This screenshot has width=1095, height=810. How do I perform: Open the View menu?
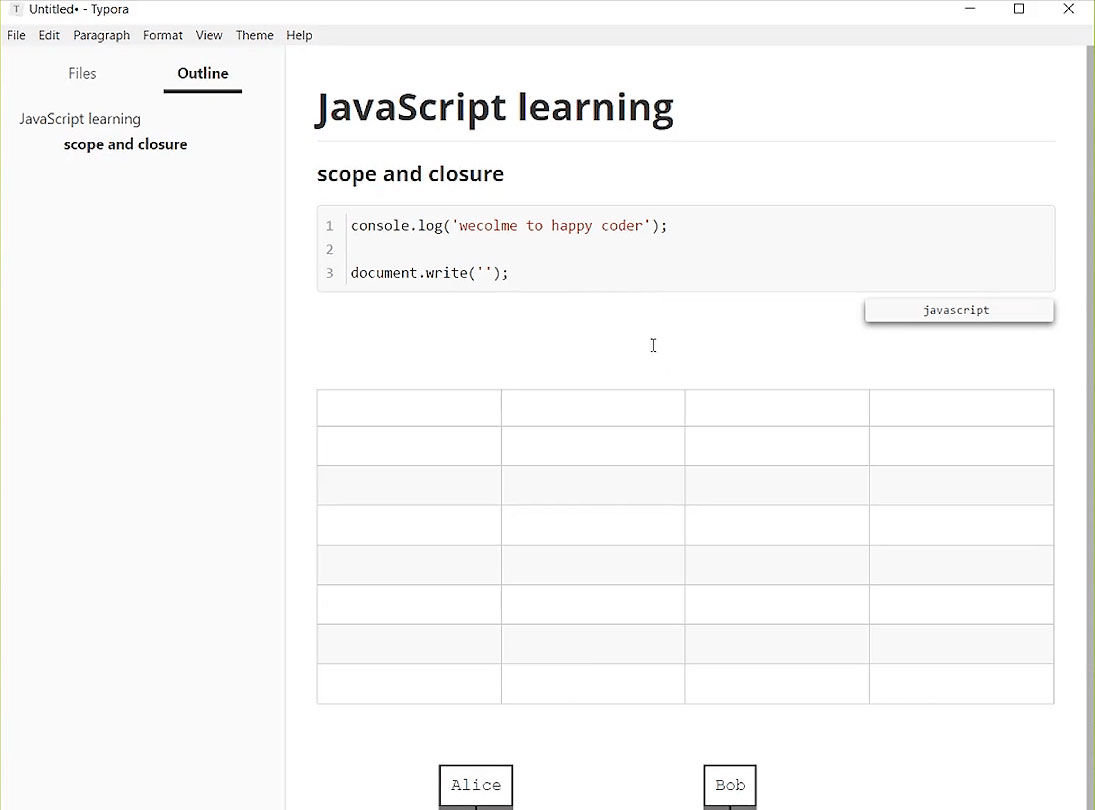click(209, 35)
